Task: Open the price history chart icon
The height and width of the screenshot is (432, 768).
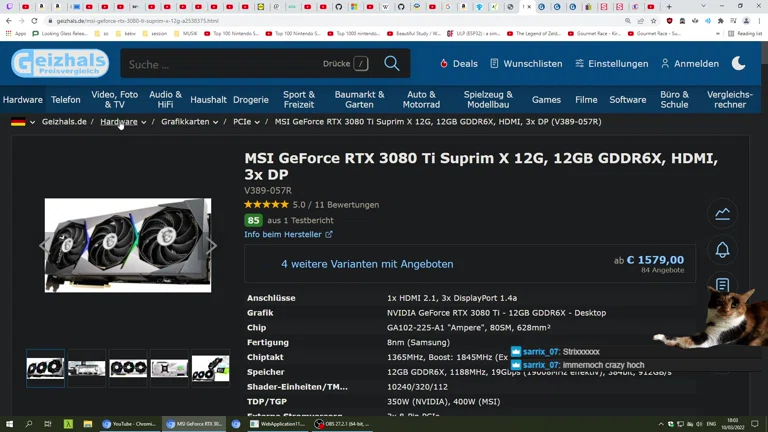Action: [722, 213]
